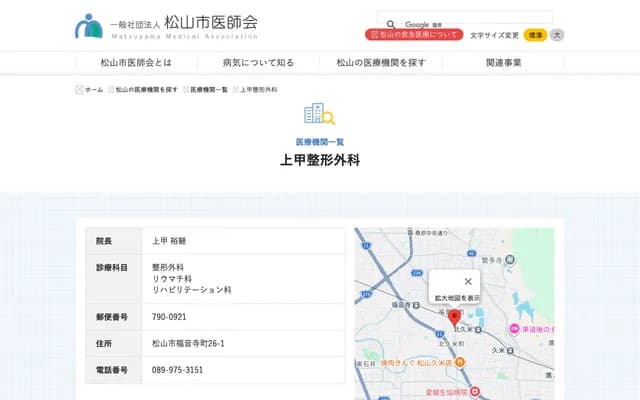Close the map info popup
Screen dimensions: 640x400
coord(467,281)
